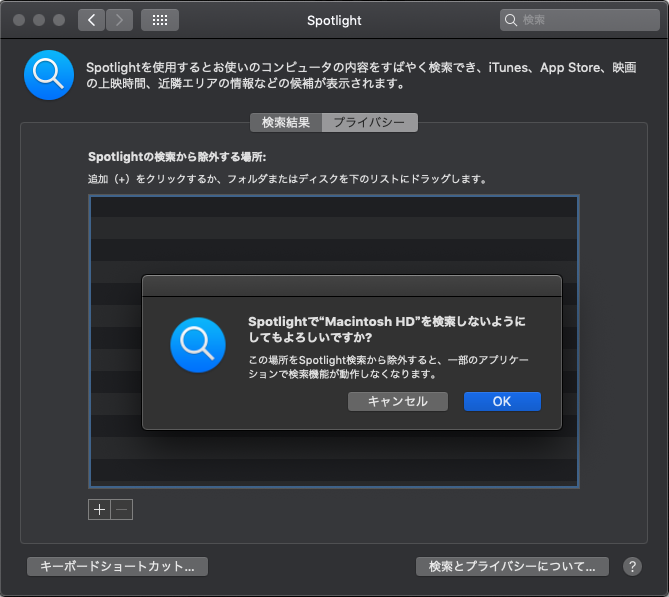Click the forward navigation arrow
This screenshot has width=669, height=597.
click(x=119, y=20)
